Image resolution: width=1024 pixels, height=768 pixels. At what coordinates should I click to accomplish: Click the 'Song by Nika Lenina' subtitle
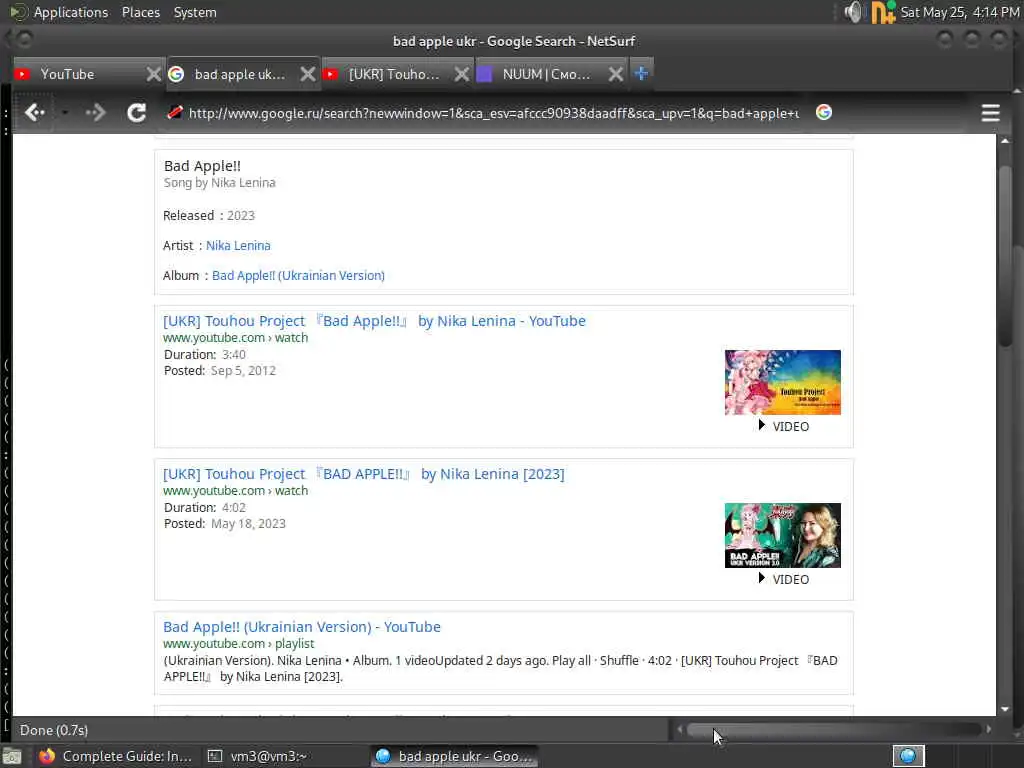point(219,183)
